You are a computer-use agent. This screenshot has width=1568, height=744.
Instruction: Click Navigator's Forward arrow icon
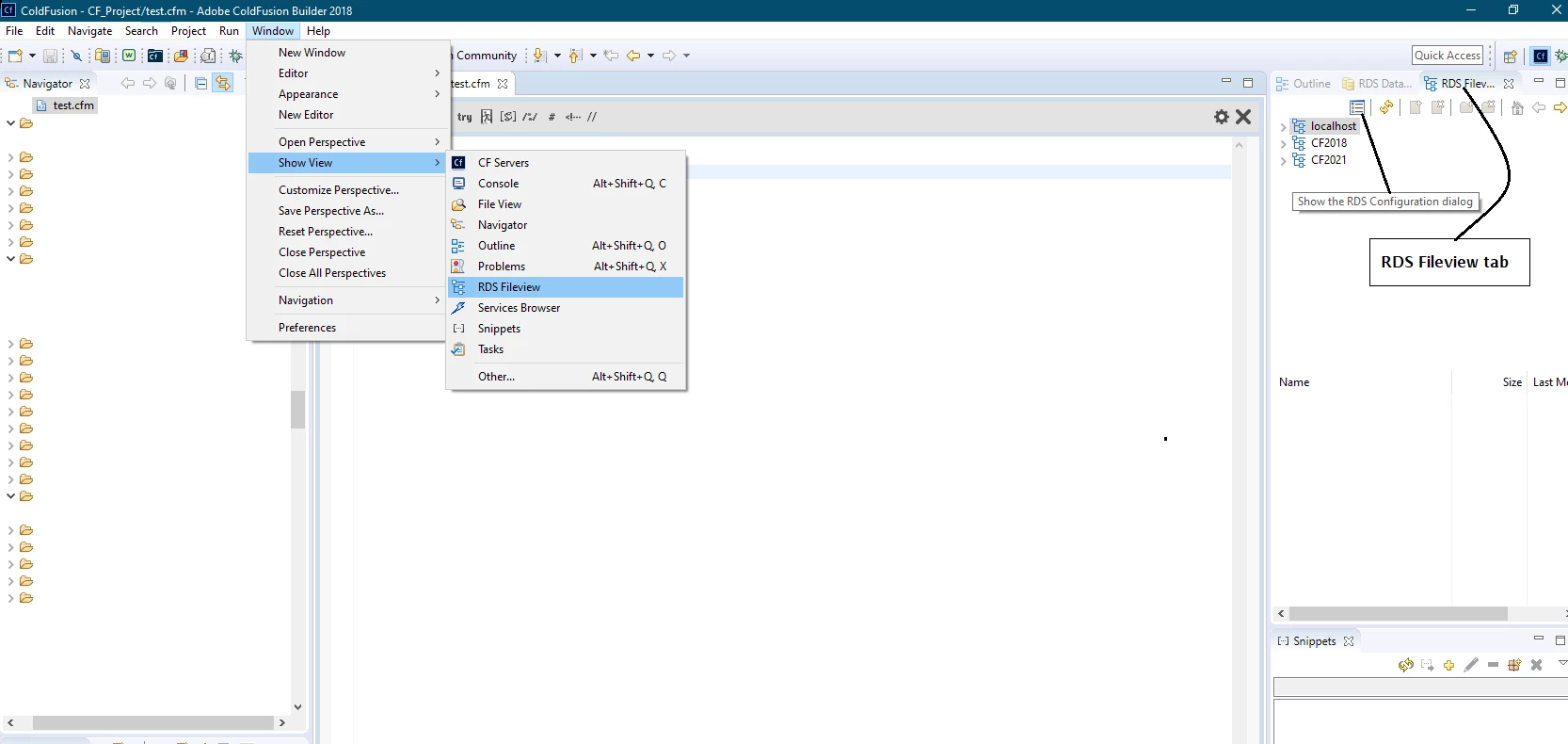pyautogui.click(x=150, y=84)
